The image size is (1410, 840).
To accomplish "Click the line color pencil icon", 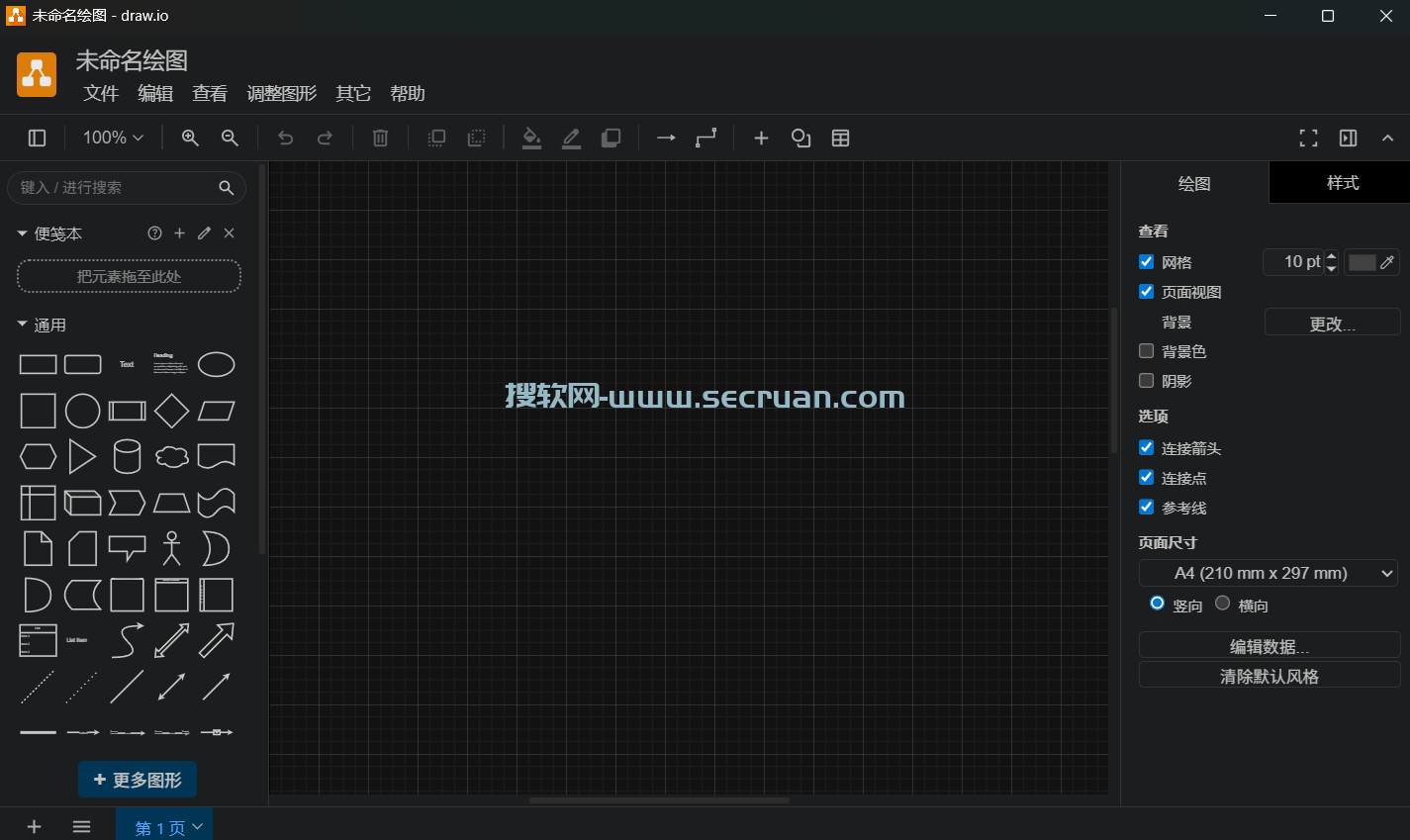I will (571, 138).
